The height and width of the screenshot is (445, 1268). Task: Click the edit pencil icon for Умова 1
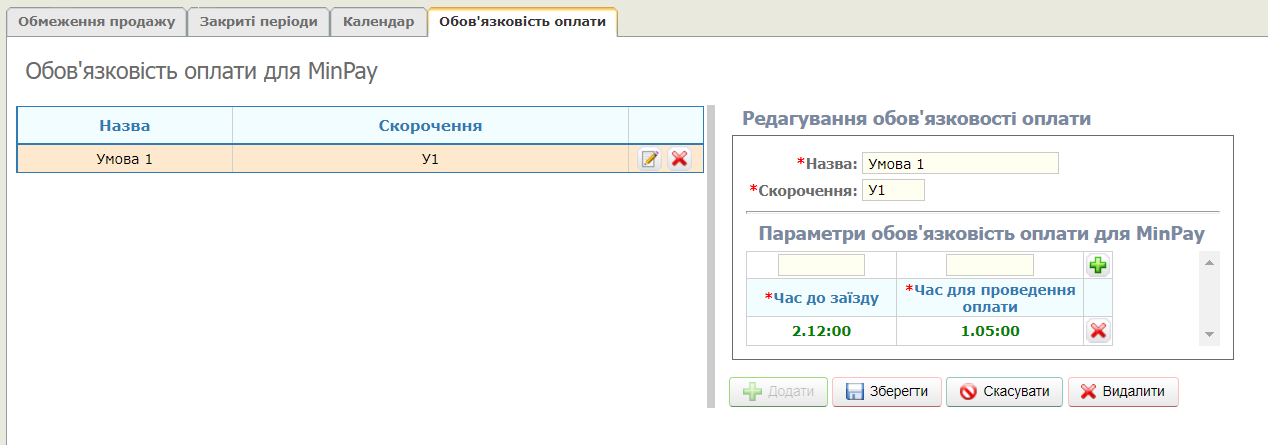pyautogui.click(x=650, y=159)
